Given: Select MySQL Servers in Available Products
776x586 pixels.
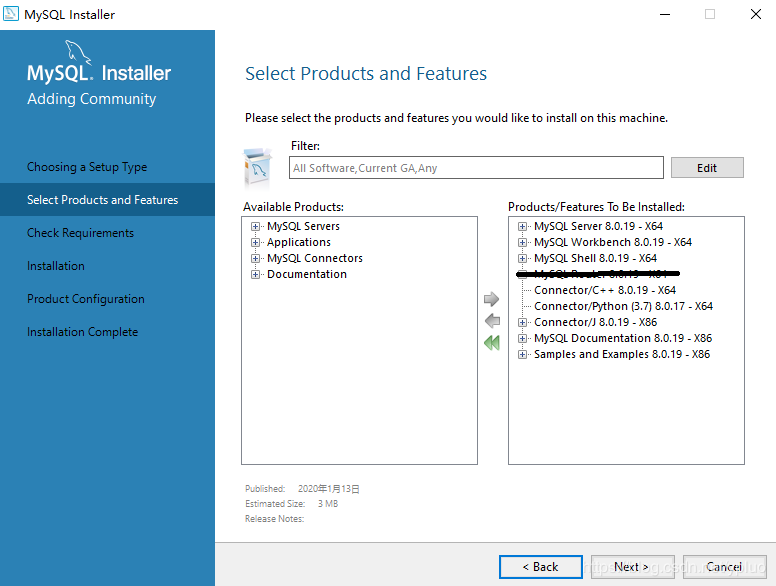Looking at the screenshot, I should point(303,226).
